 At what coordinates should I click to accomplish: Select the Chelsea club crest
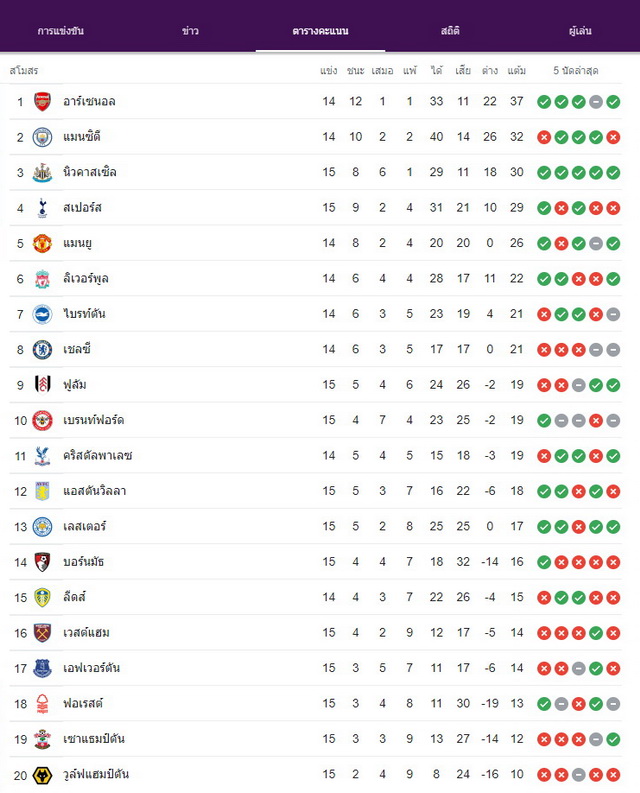coord(42,349)
